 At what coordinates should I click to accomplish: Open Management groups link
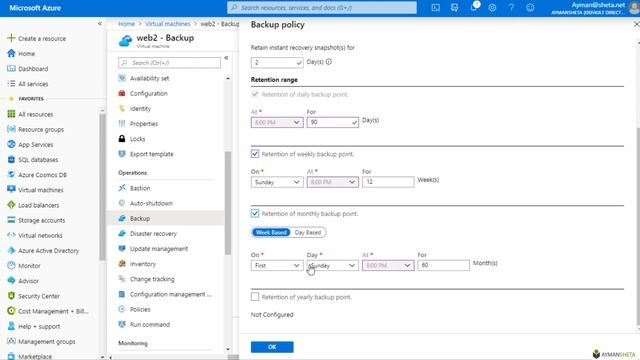click(47, 341)
